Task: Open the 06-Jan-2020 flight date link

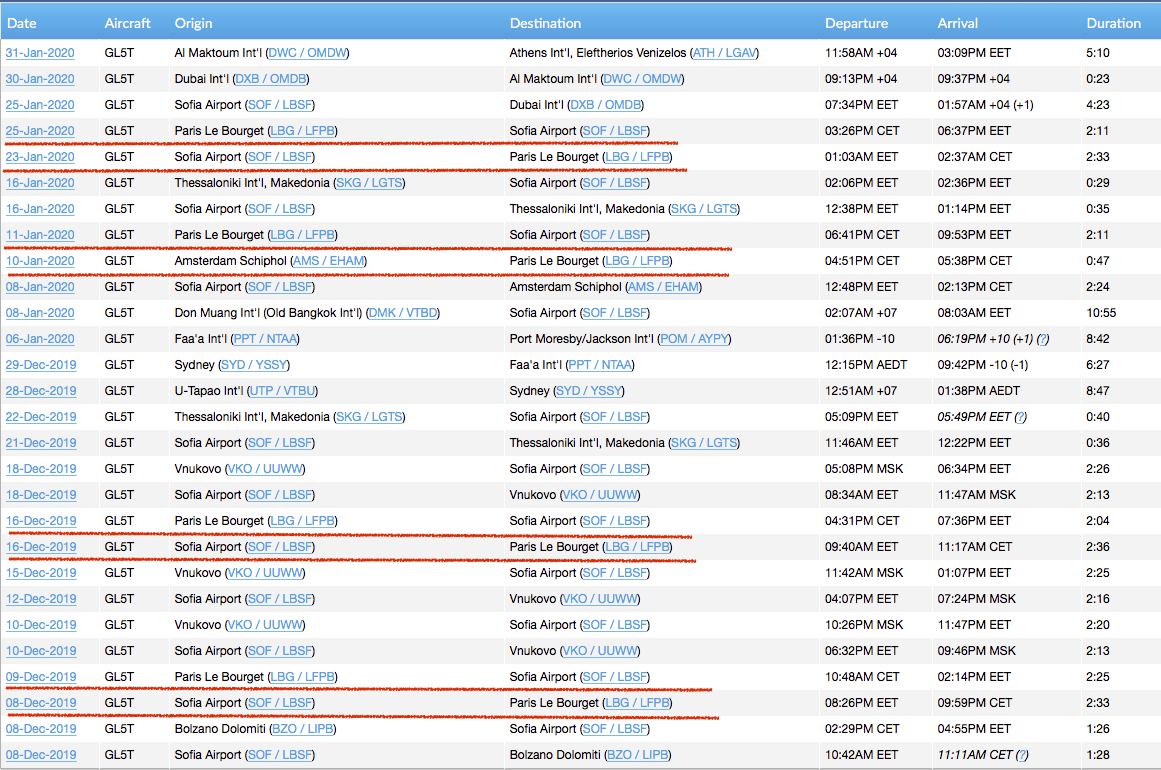Action: coord(40,339)
